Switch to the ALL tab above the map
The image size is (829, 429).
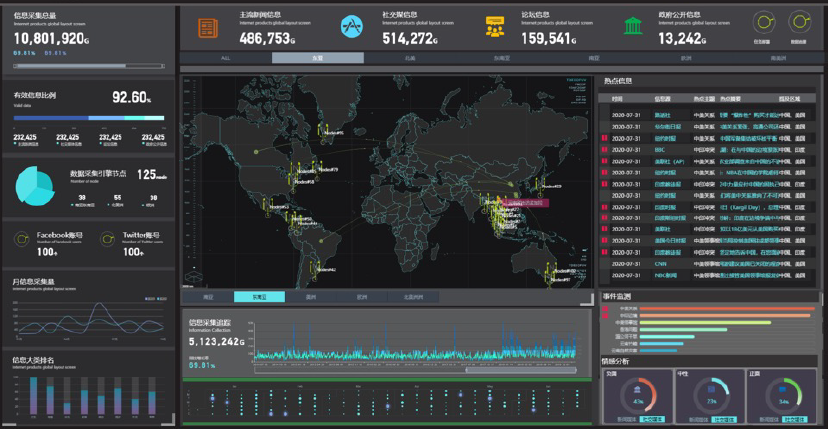pos(225,59)
